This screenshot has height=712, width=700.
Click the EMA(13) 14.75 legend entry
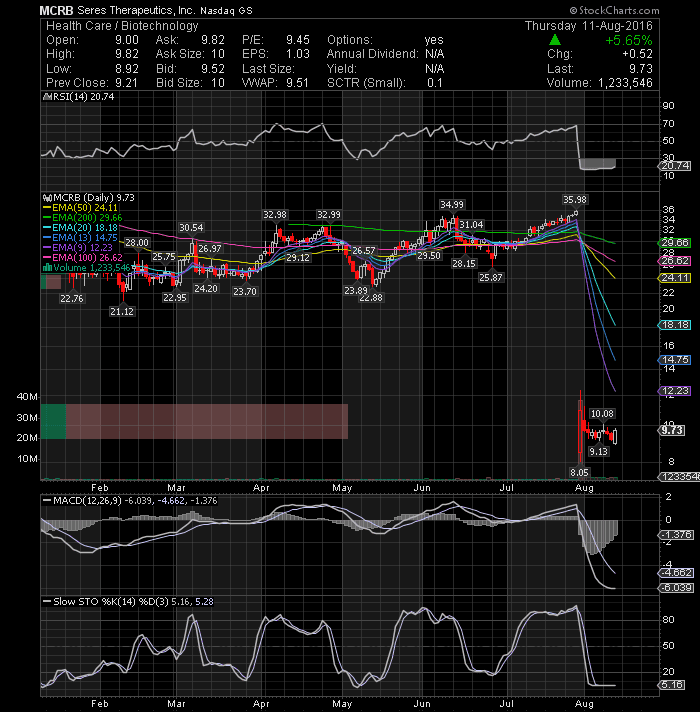click(80, 237)
